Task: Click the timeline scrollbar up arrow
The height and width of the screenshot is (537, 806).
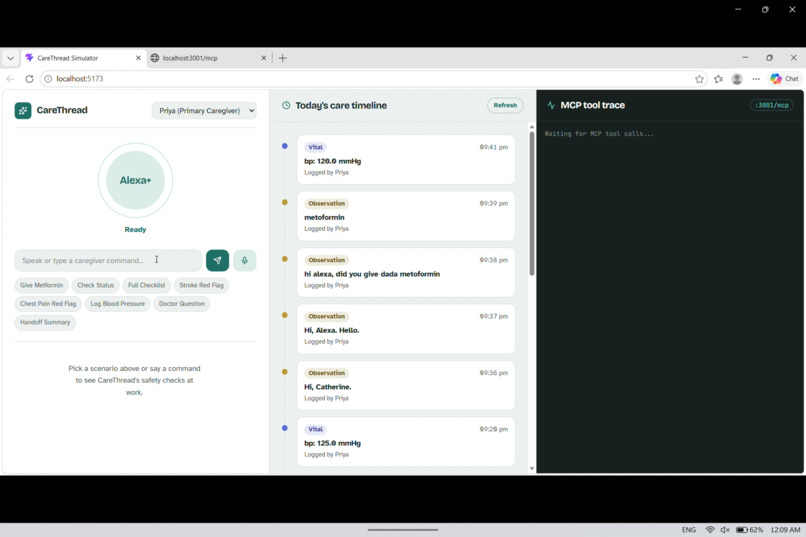Action: tap(532, 126)
